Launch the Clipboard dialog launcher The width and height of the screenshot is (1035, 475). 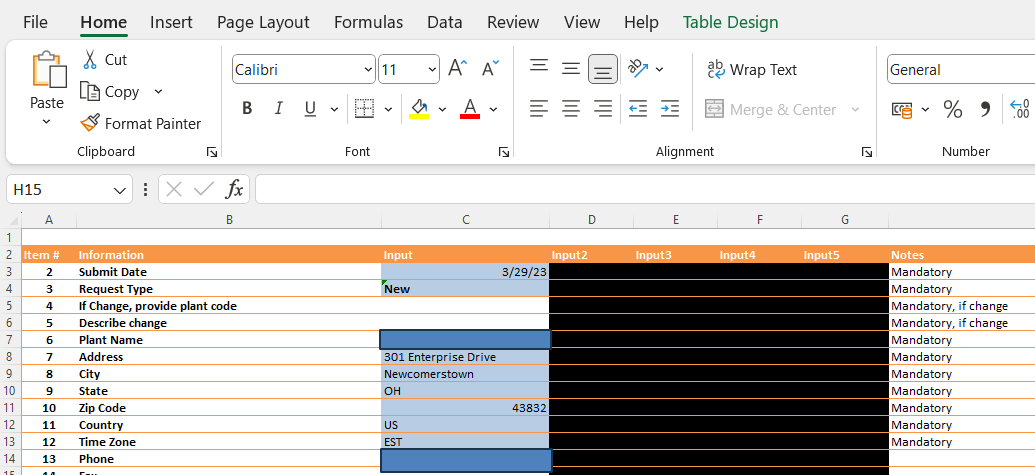pos(212,152)
